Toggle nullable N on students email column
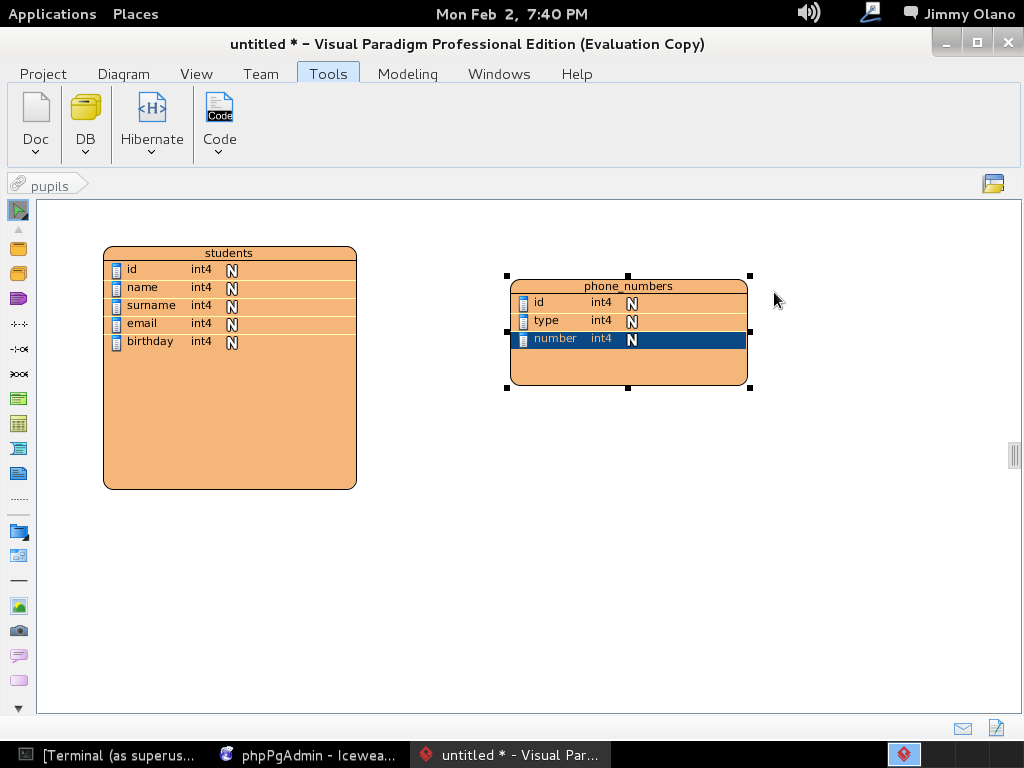Screen dimensions: 1024x768 coord(232,325)
